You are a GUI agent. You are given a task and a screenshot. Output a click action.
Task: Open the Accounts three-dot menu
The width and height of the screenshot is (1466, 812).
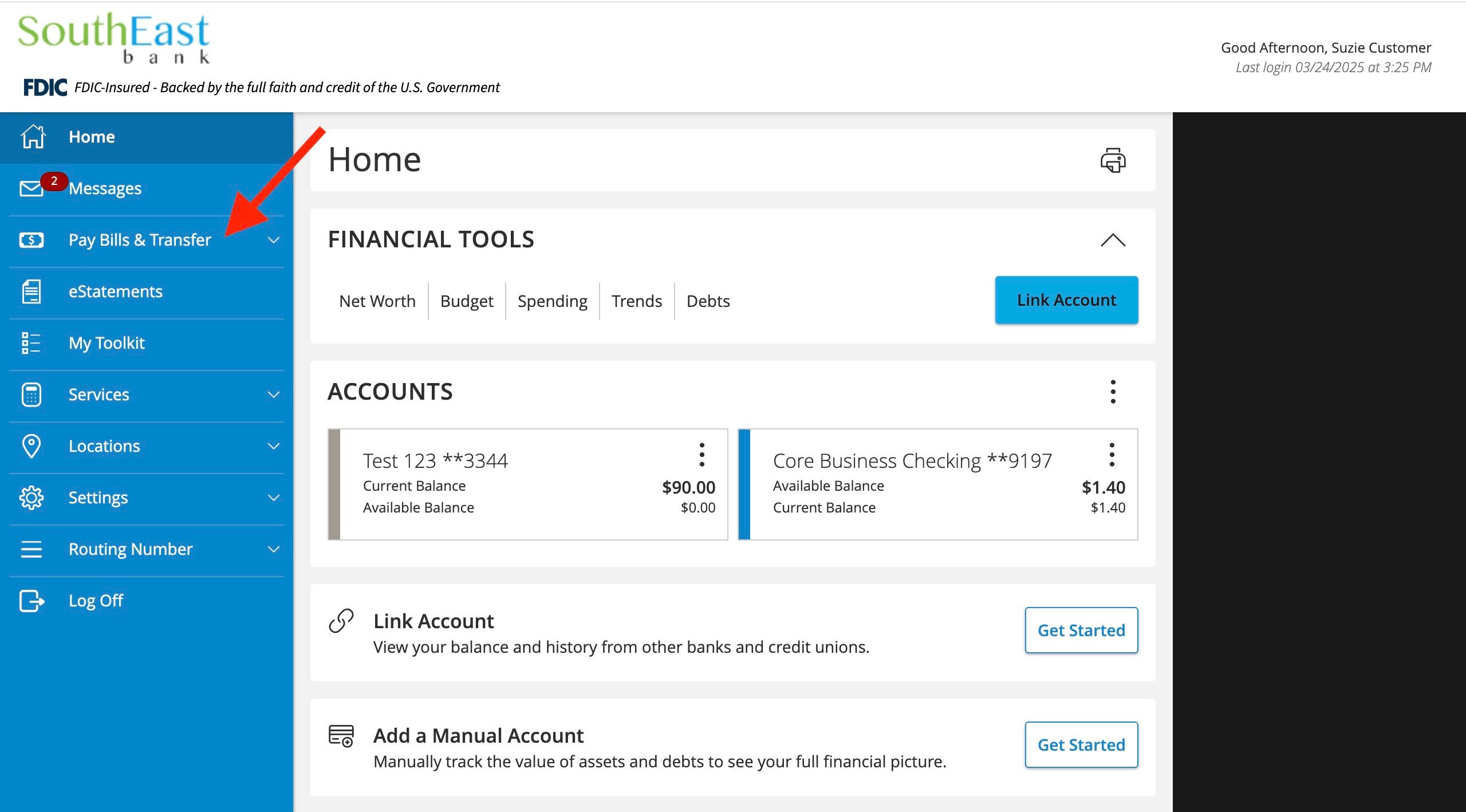pyautogui.click(x=1113, y=392)
